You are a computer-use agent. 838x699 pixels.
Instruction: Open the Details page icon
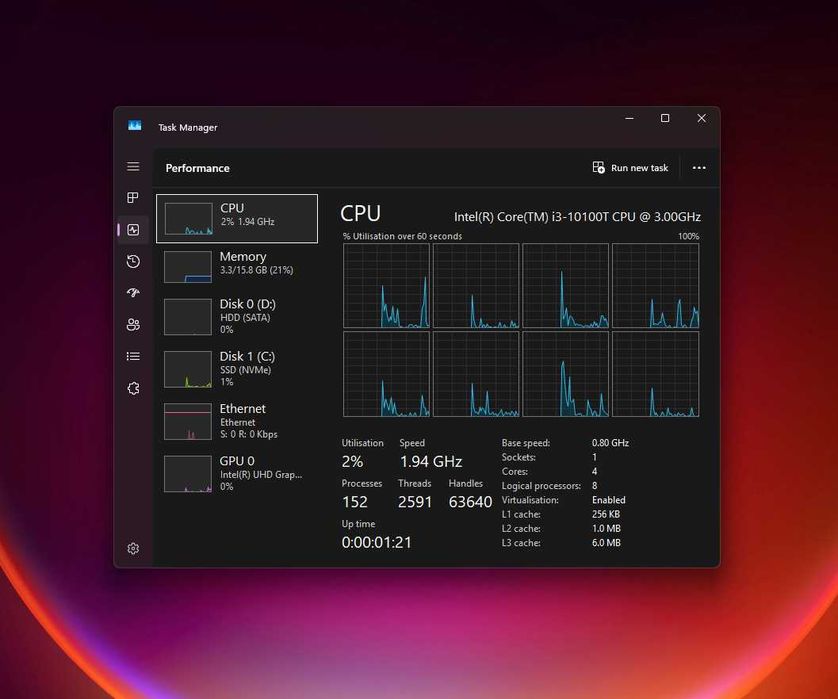point(133,356)
